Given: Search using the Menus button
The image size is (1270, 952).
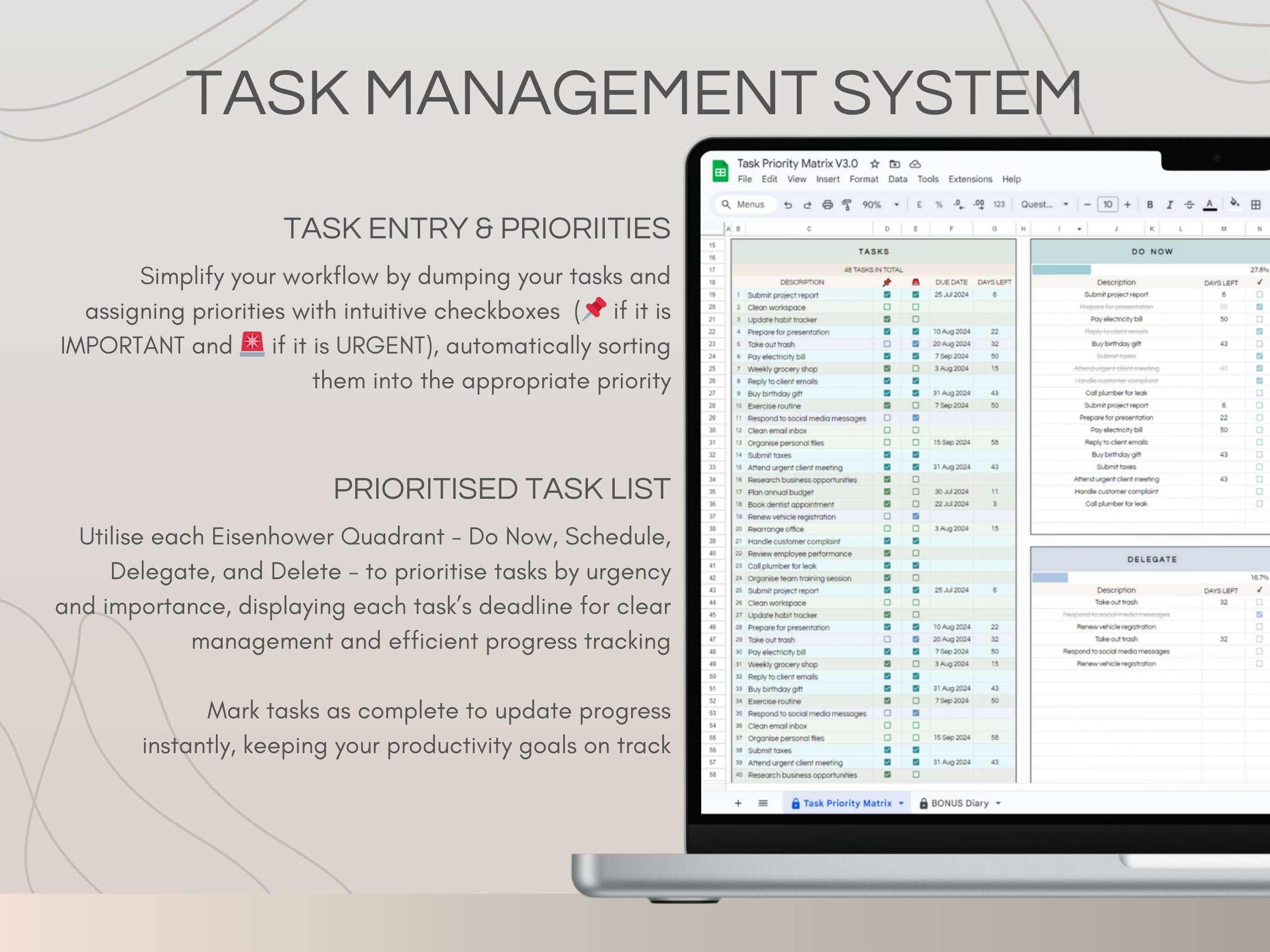Looking at the screenshot, I should [745, 205].
